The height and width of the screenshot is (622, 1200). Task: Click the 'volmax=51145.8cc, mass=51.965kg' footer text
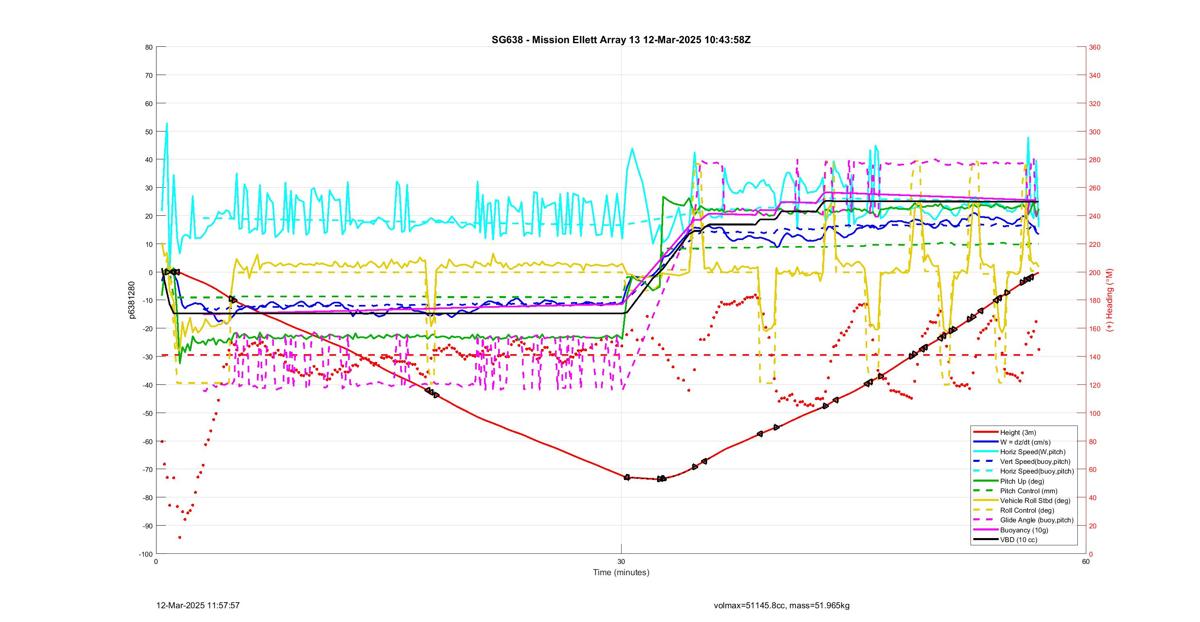[783, 605]
